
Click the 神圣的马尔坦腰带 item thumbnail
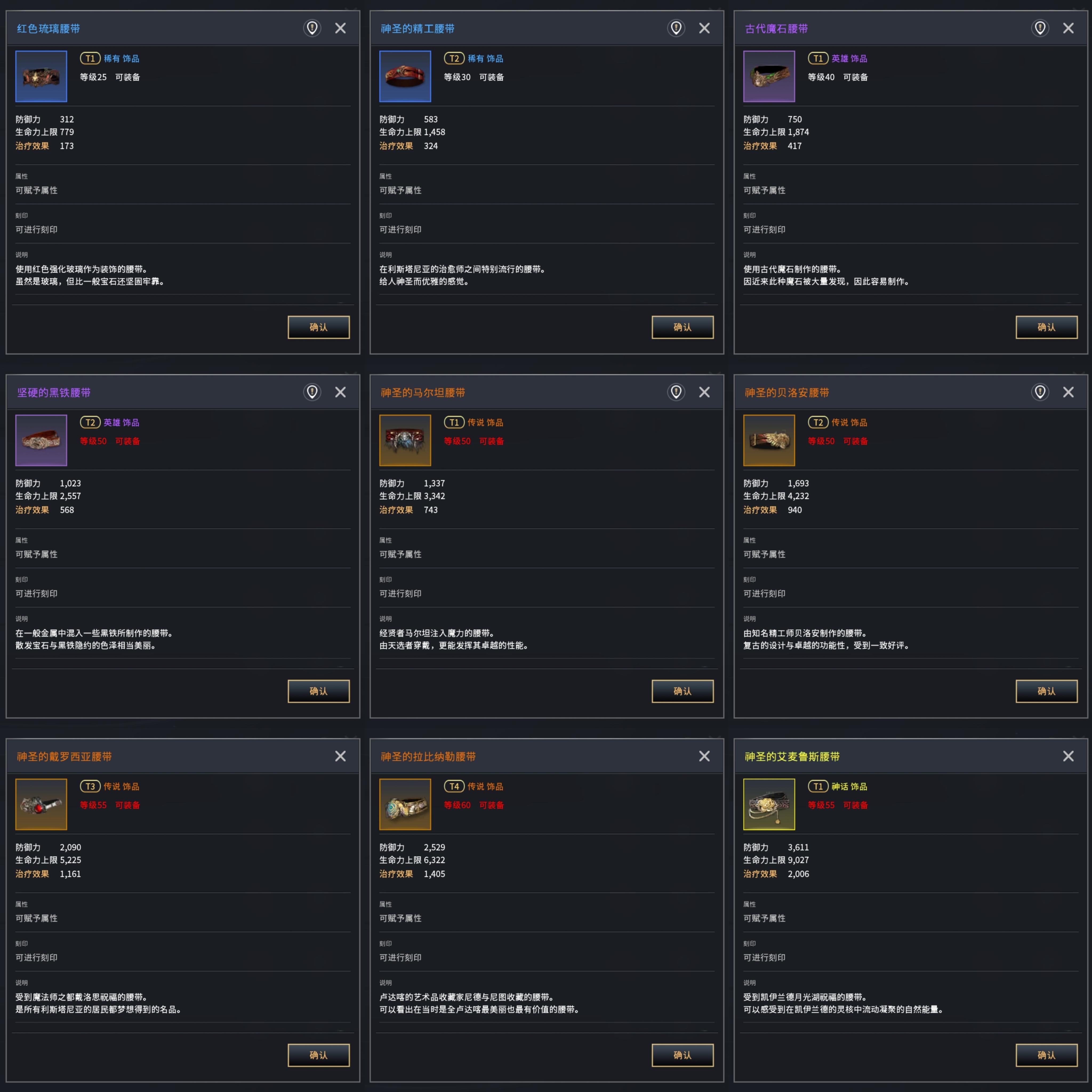pyautogui.click(x=405, y=440)
